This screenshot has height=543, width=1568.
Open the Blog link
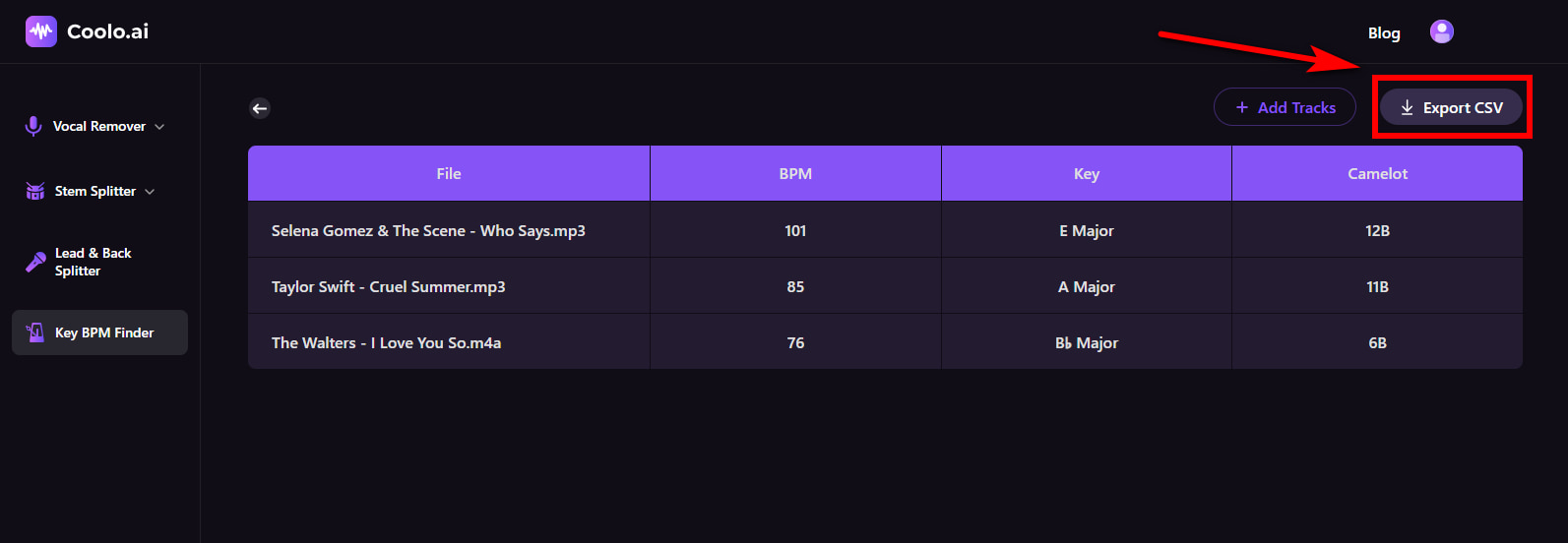coord(1383,33)
